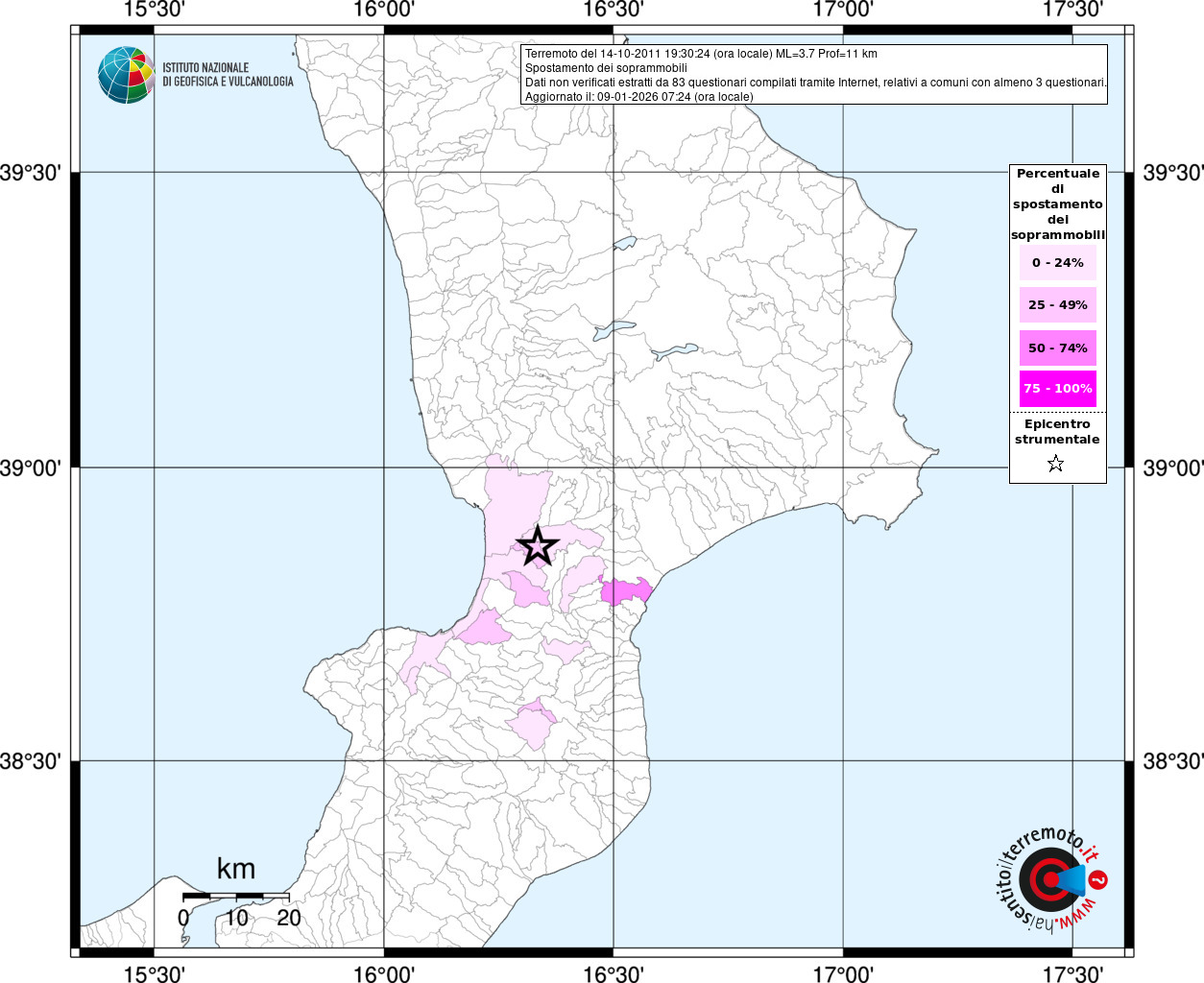Click the 'Epicentro strumentale' legend label
Image resolution: width=1204 pixels, height=983 pixels.
click(1057, 432)
